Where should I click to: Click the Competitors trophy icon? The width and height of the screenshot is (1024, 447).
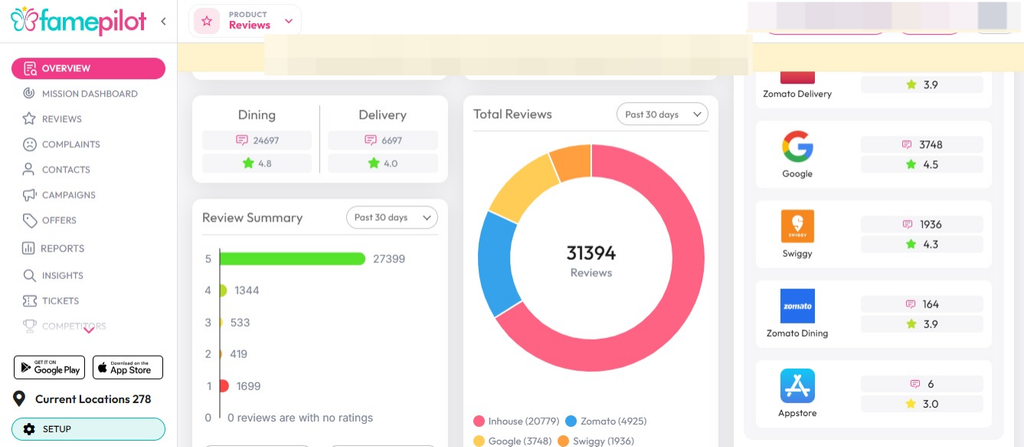coord(29,325)
